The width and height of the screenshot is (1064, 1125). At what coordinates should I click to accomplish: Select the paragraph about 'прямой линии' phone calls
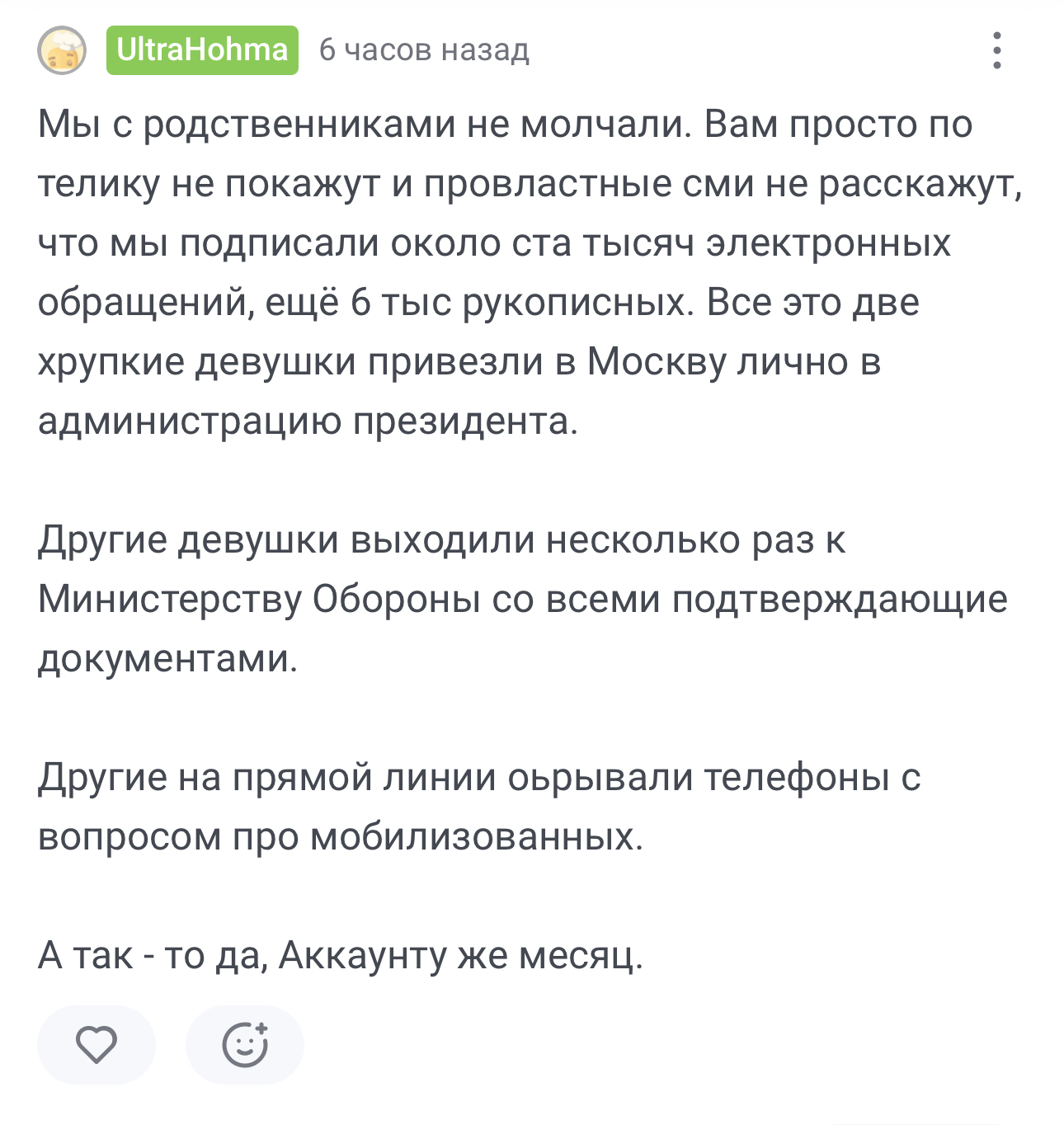pyautogui.click(x=479, y=807)
